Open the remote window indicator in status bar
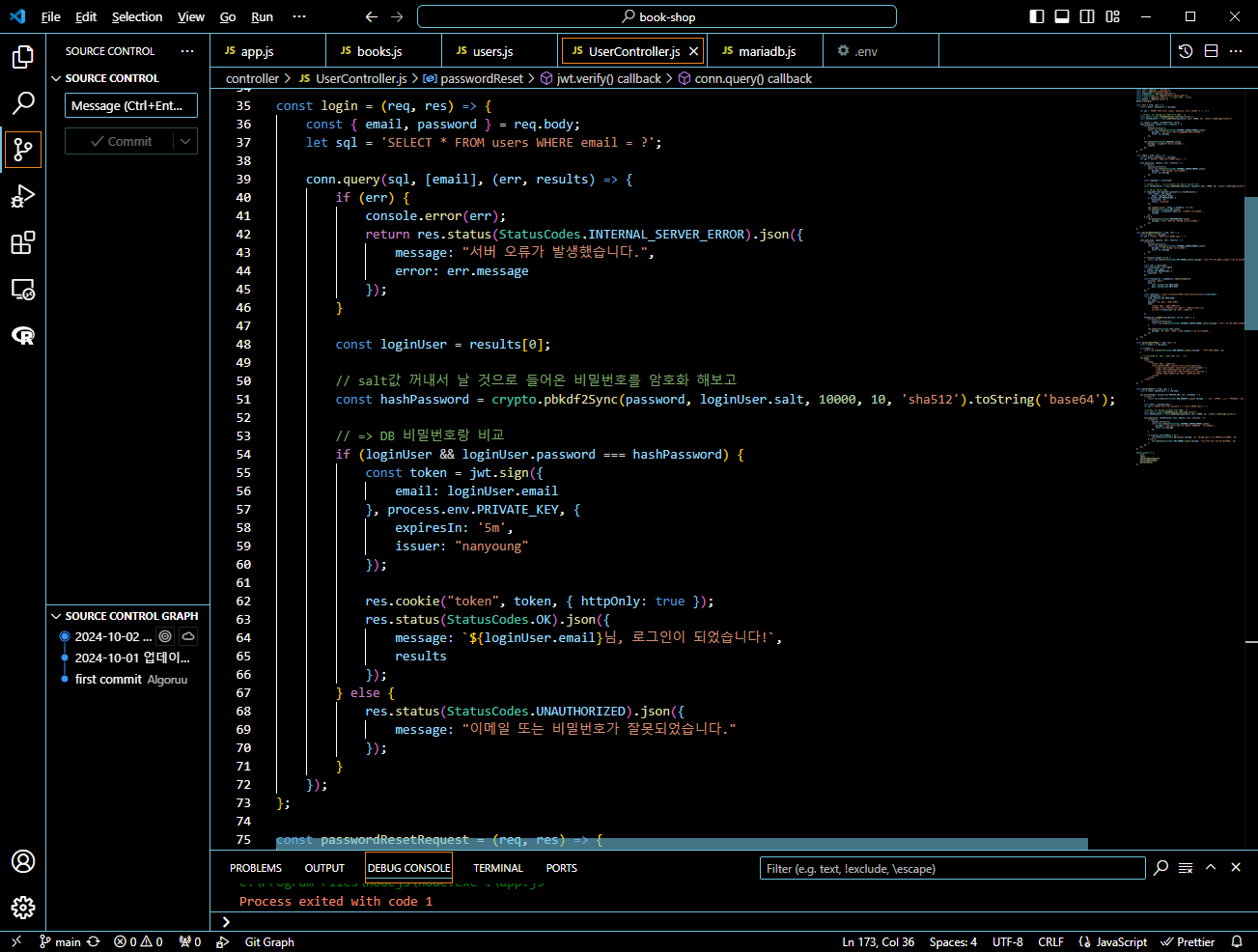1258x952 pixels. coord(15,941)
